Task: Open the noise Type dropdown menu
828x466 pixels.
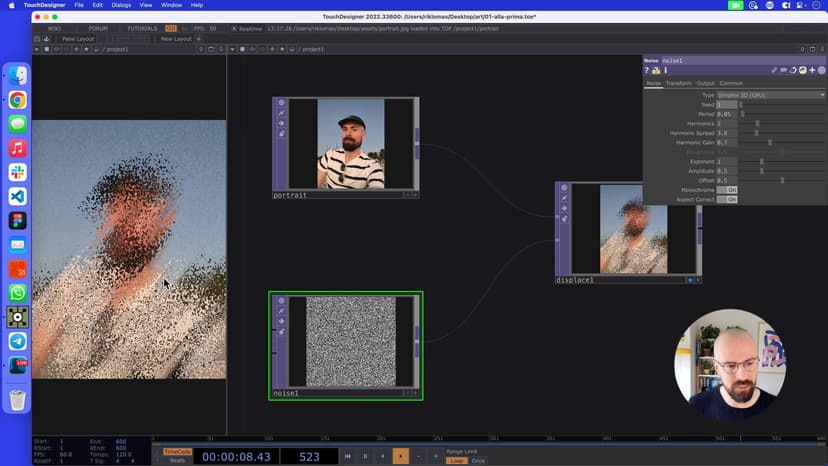Action: [771, 95]
